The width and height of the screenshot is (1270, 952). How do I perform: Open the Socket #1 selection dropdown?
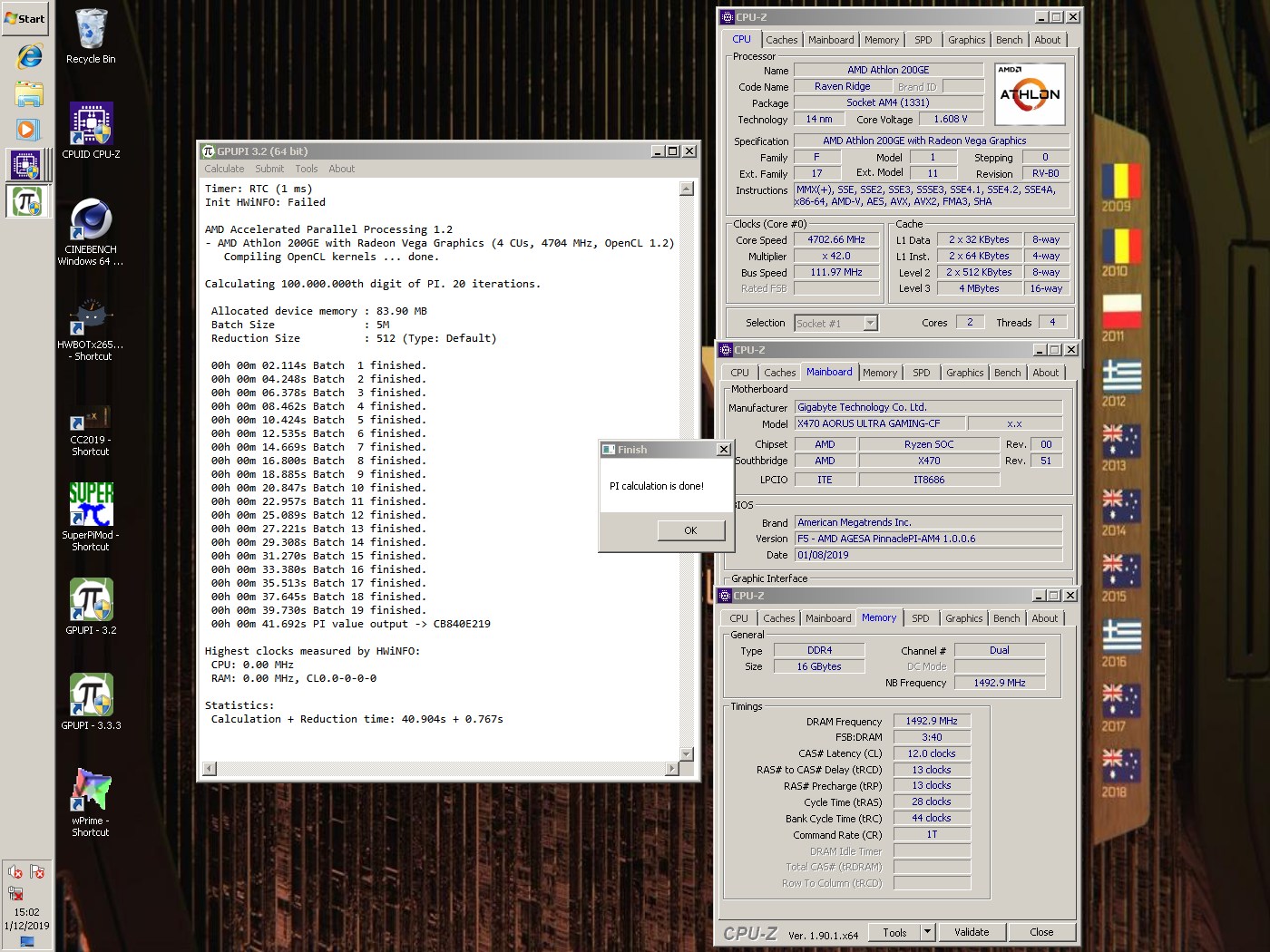tap(835, 323)
